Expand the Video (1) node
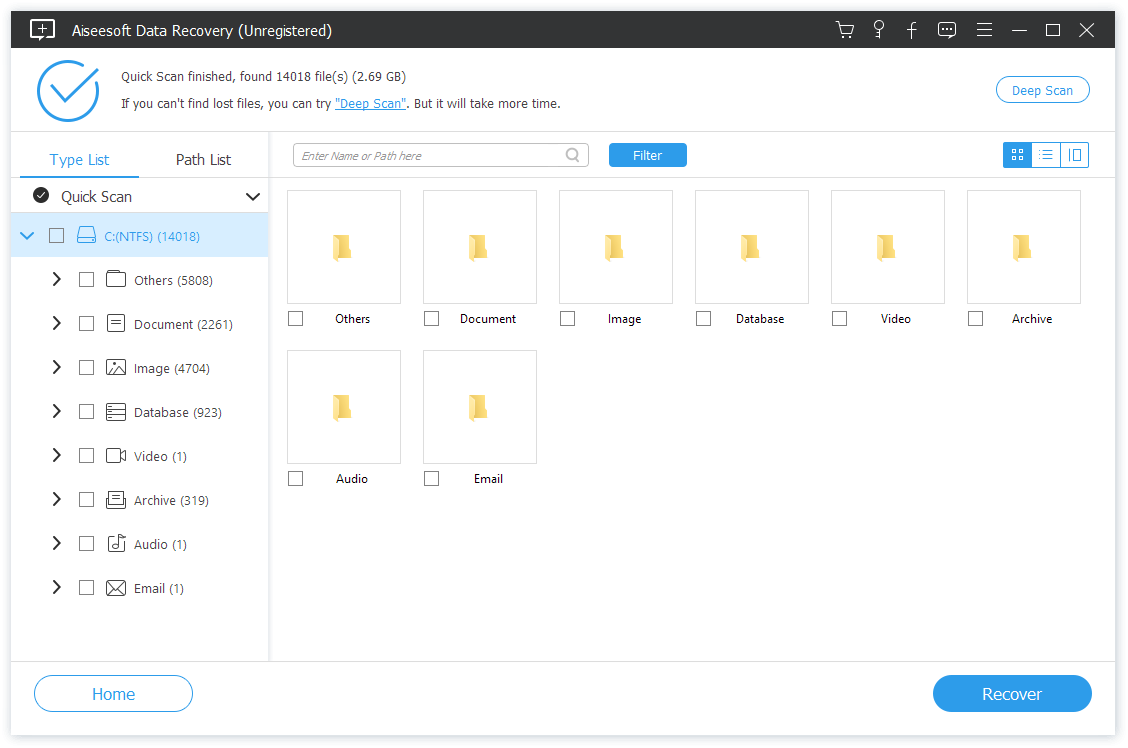This screenshot has height=748, width=1128. click(x=57, y=455)
